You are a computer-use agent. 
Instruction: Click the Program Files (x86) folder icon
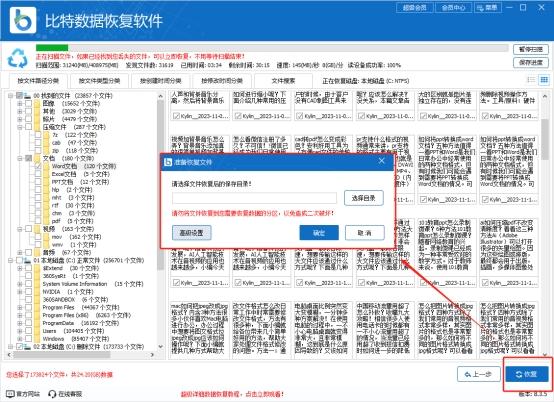click(x=37, y=315)
